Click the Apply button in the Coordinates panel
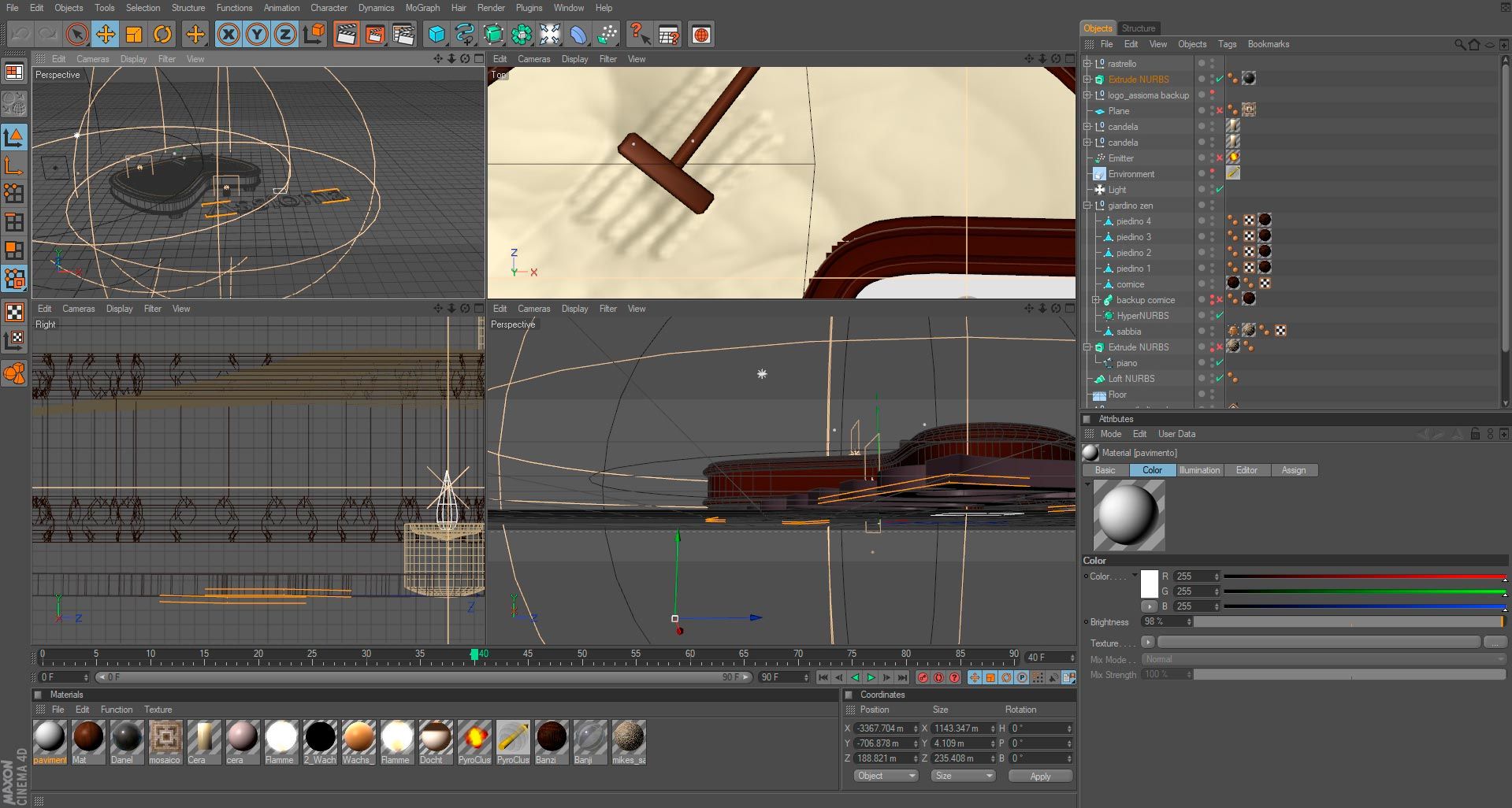 tap(1039, 776)
